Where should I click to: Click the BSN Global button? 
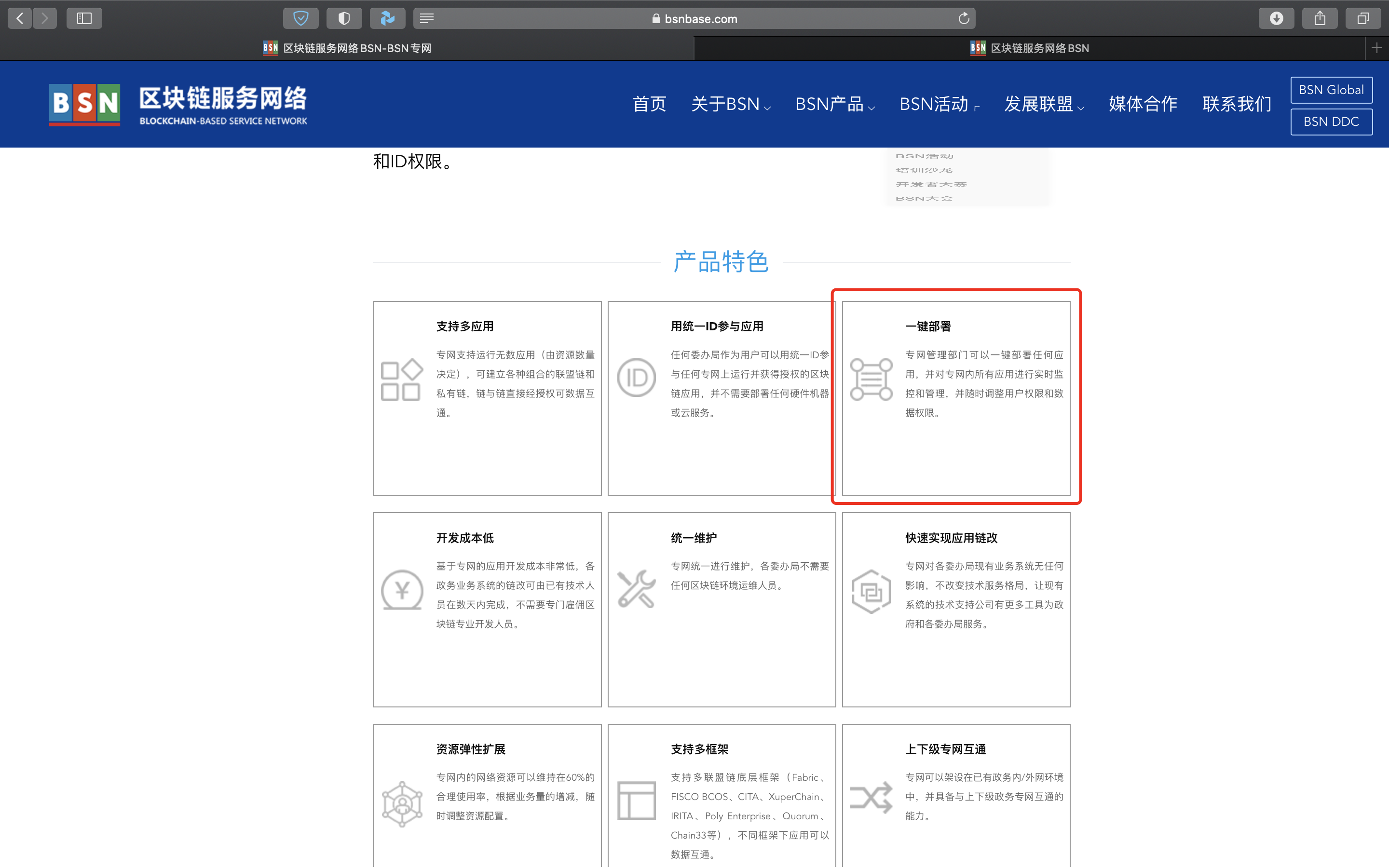click(1332, 90)
